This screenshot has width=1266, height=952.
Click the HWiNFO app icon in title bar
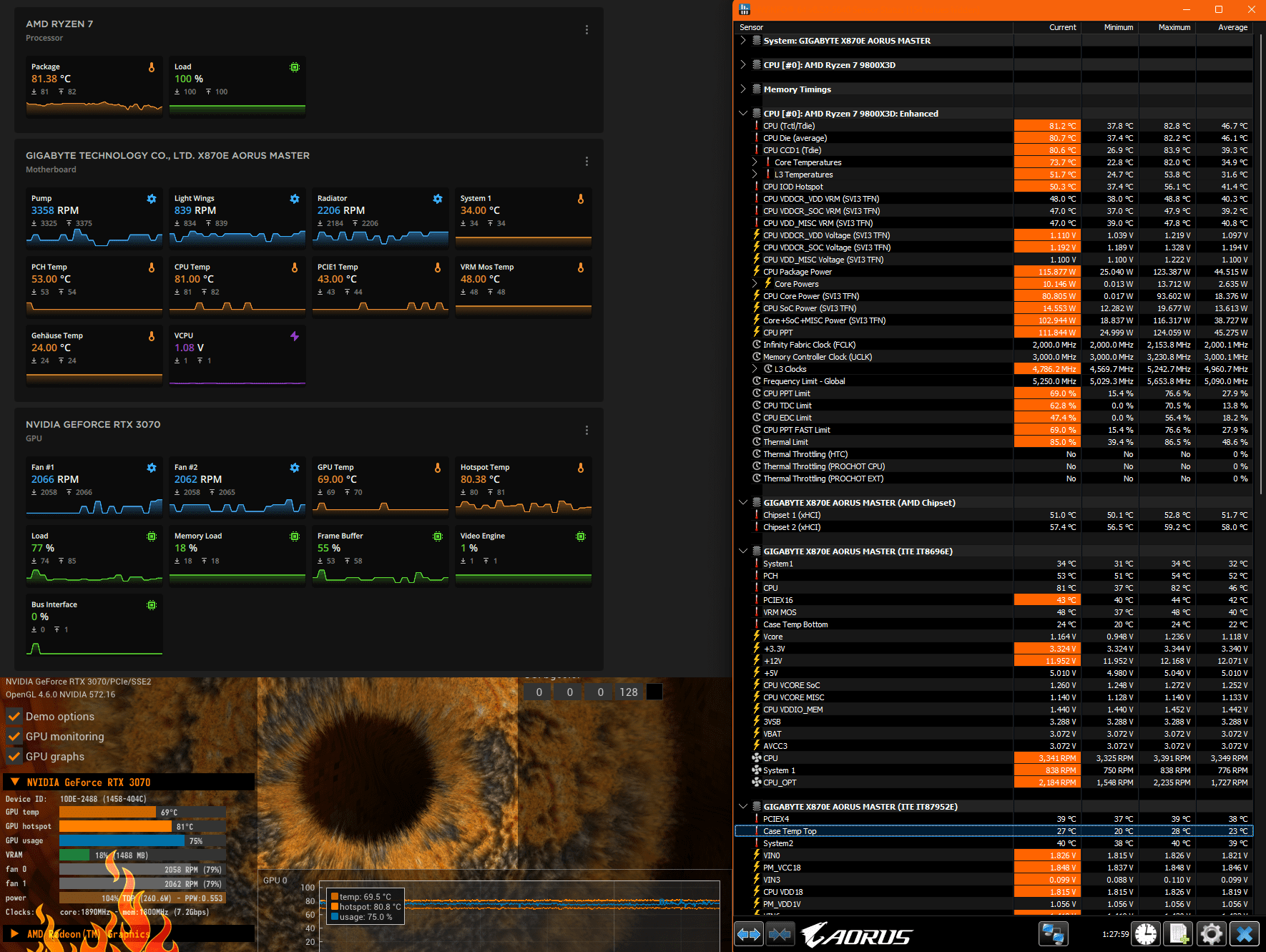click(745, 9)
